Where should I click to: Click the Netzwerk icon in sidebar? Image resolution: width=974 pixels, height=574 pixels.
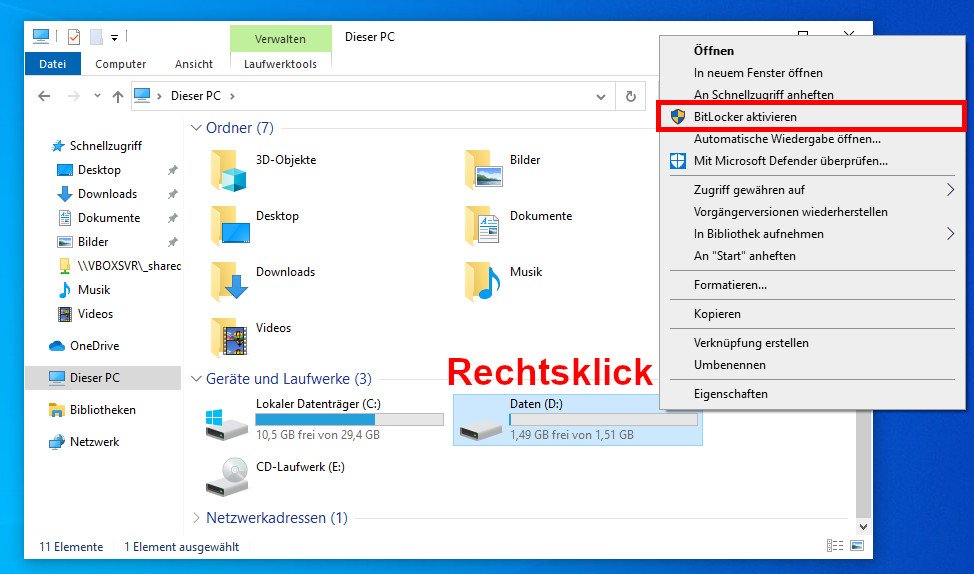pyautogui.click(x=57, y=442)
